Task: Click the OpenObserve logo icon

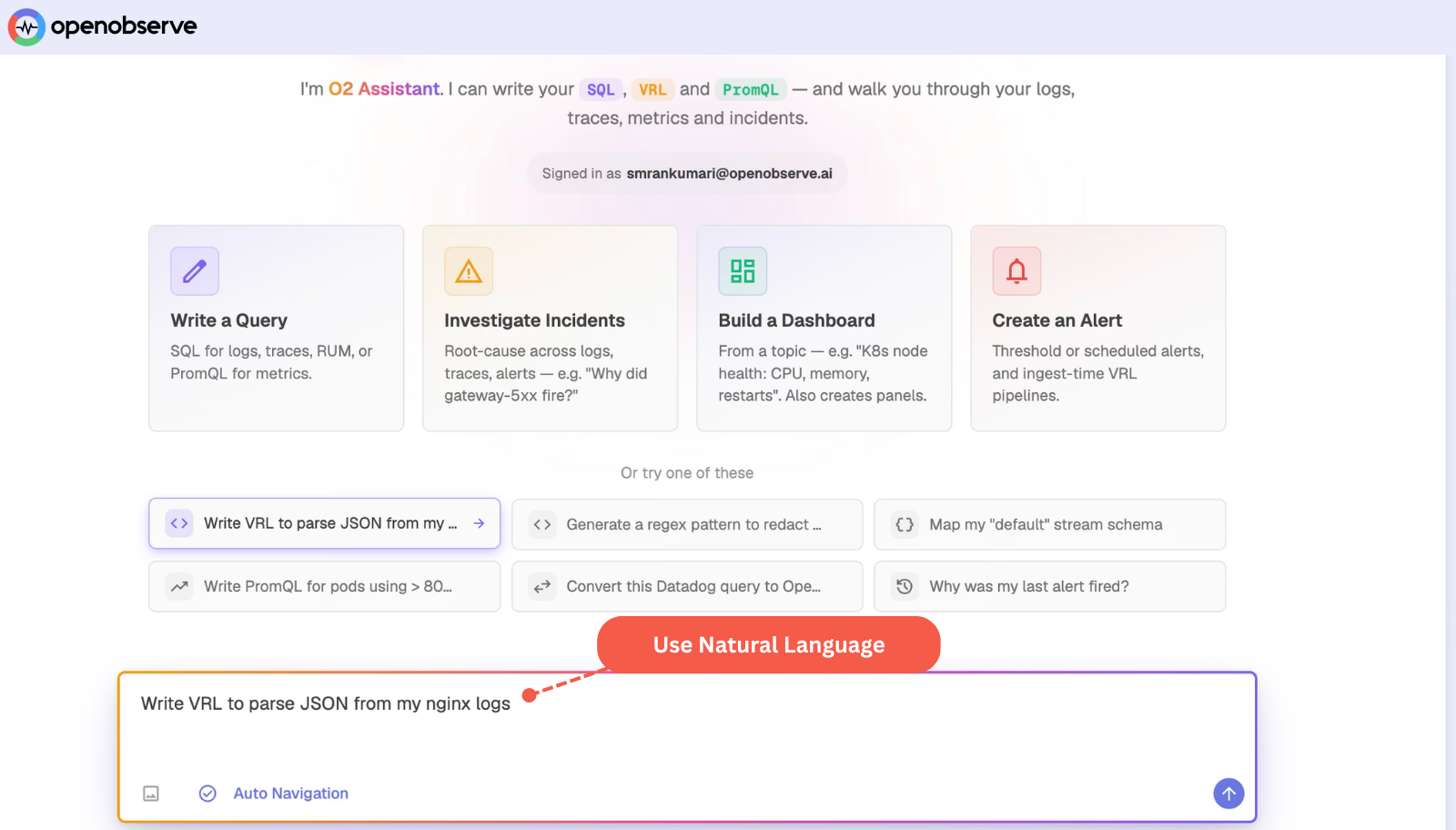Action: point(26,27)
